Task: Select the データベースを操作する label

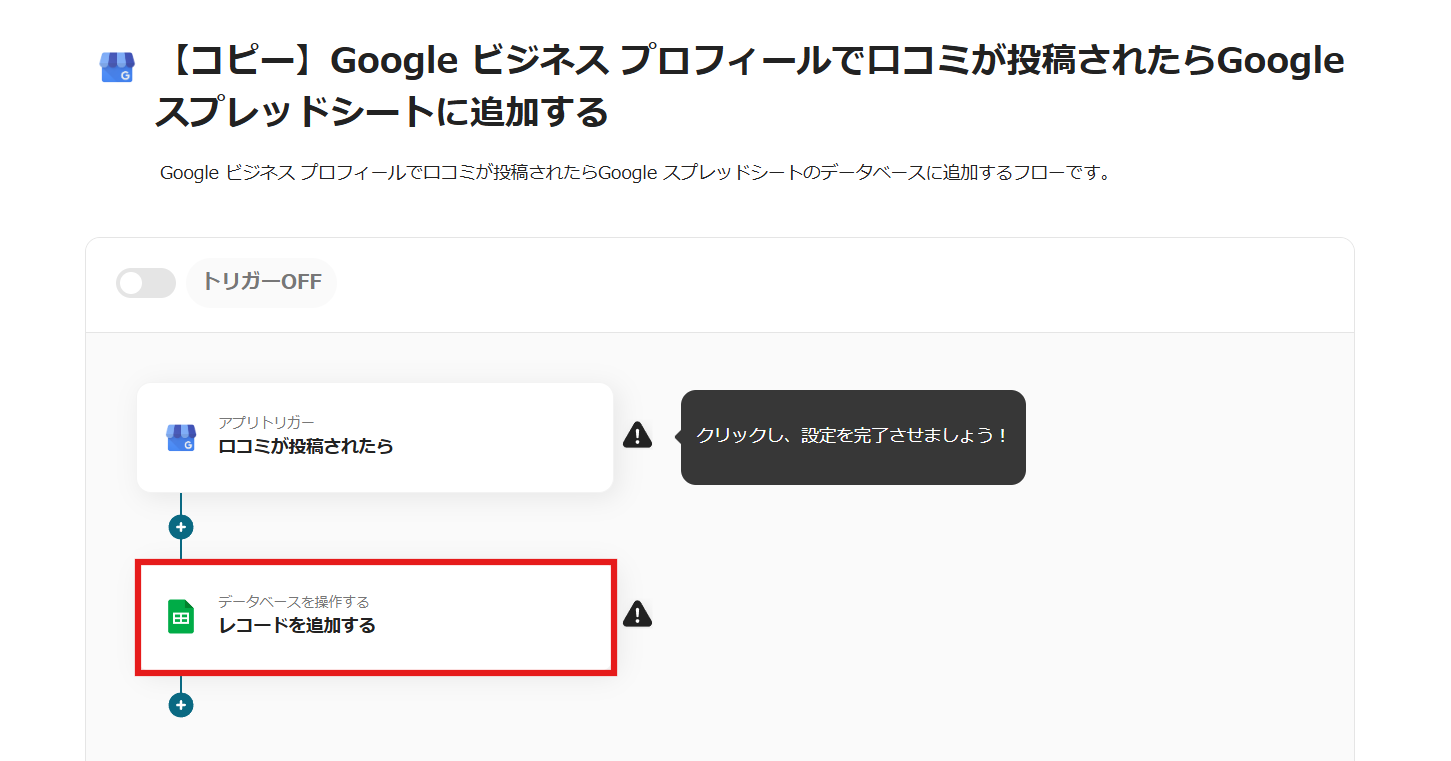Action: pos(294,602)
